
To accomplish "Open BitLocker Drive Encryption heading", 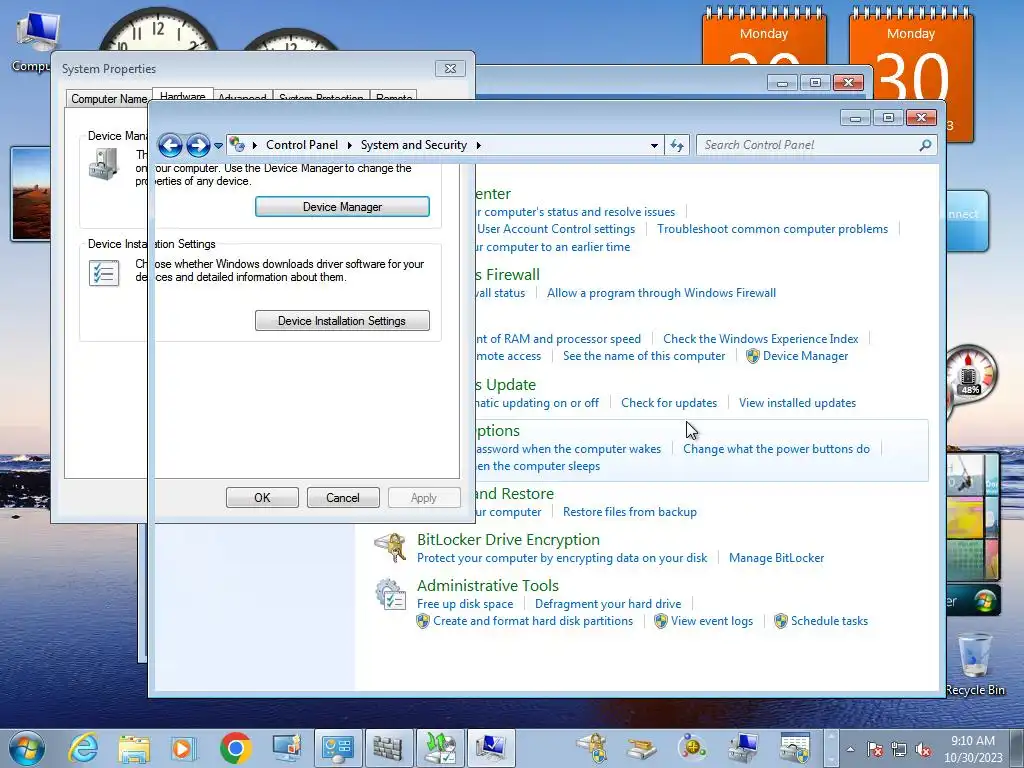I will click(x=508, y=539).
